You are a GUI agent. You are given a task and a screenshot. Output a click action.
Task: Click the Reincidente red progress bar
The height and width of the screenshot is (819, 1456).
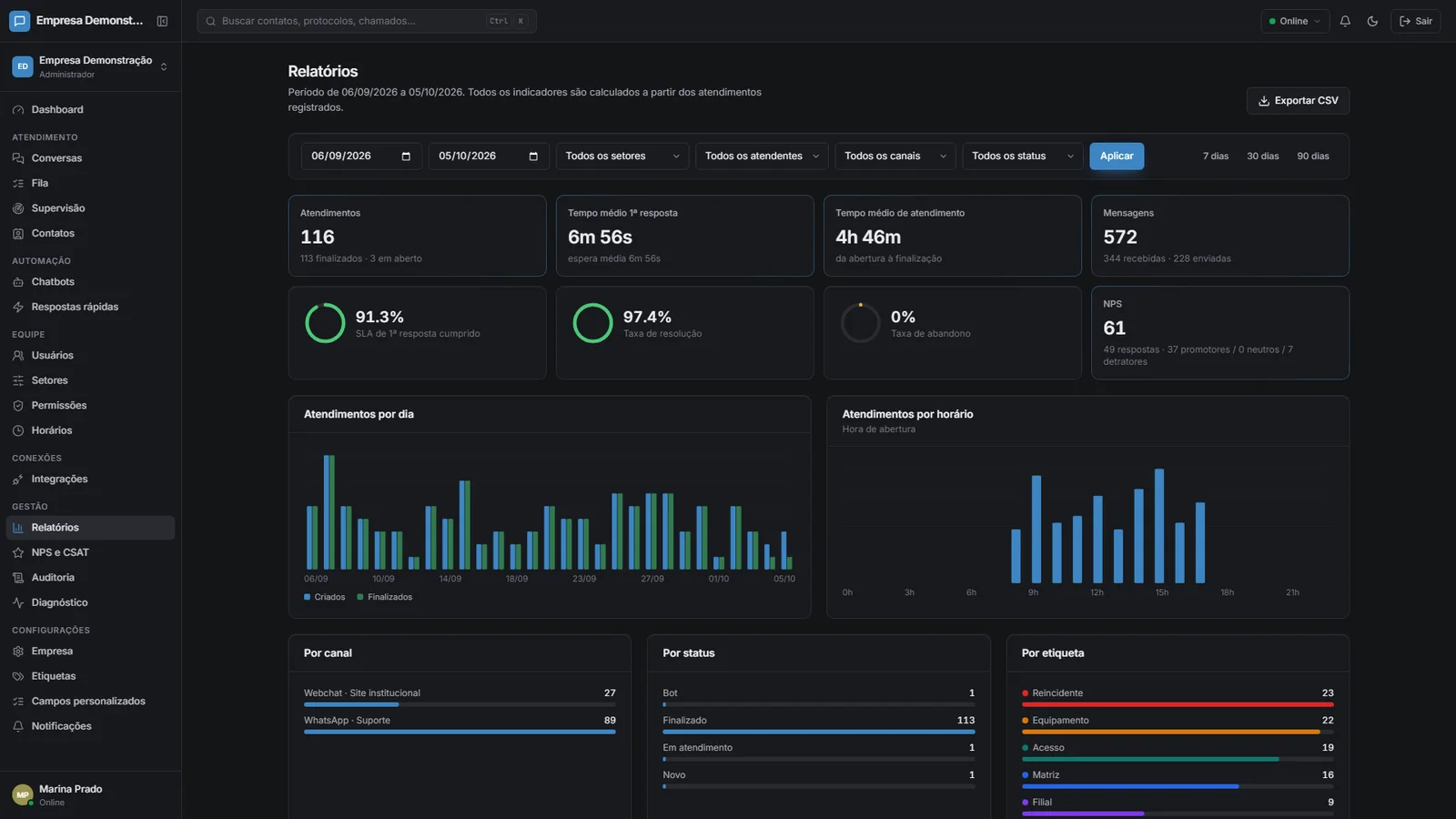(x=1178, y=704)
